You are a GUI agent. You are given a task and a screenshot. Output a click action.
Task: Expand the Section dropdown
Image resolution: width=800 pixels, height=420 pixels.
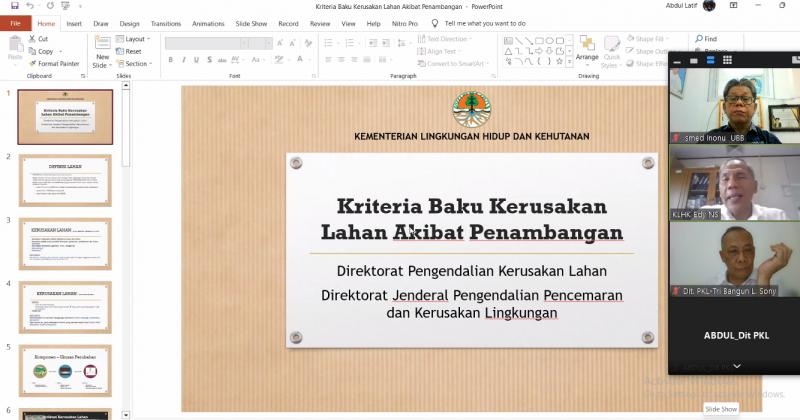click(136, 63)
